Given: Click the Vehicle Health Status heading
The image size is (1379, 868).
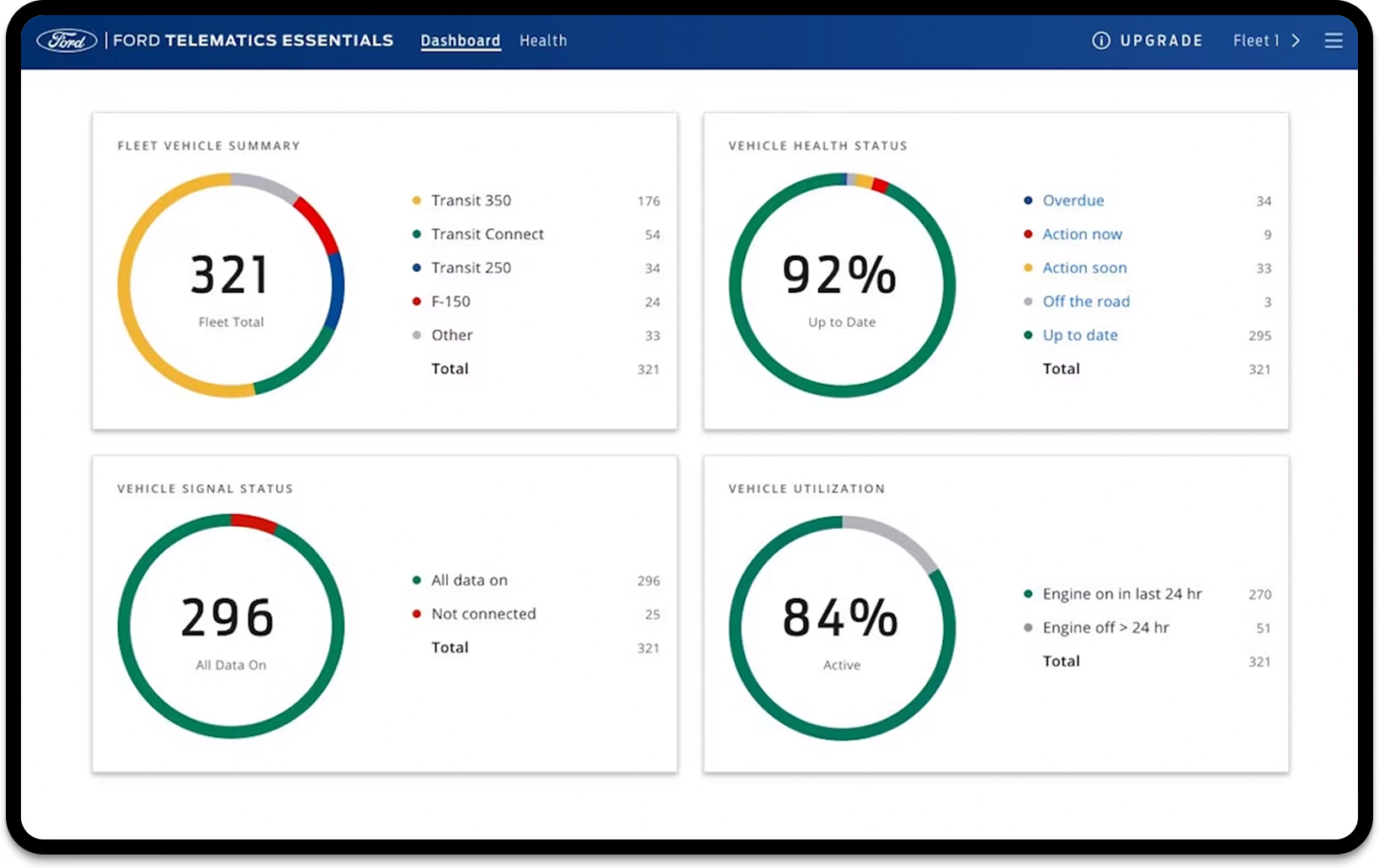Looking at the screenshot, I should click(x=817, y=146).
